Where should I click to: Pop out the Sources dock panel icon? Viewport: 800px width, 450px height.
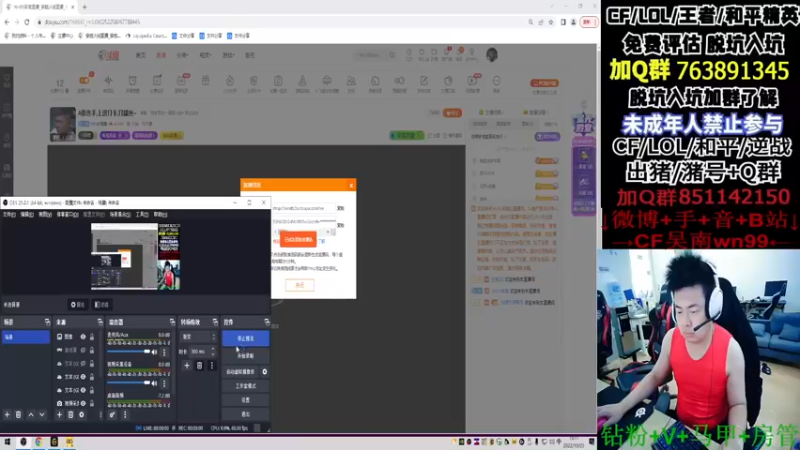pyautogui.click(x=100, y=322)
